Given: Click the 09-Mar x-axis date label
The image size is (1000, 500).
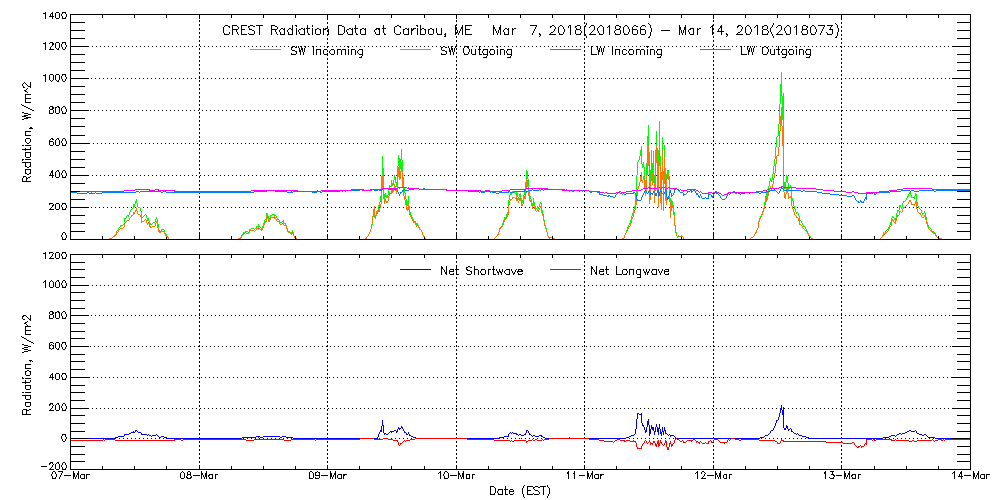Looking at the screenshot, I should (328, 477).
